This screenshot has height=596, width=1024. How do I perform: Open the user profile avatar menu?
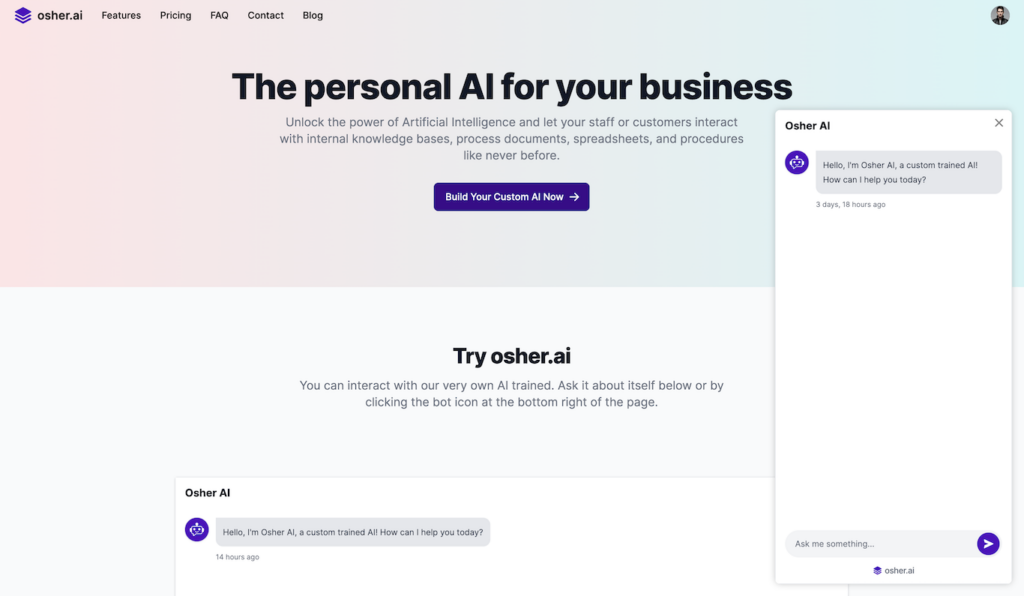[1000, 15]
